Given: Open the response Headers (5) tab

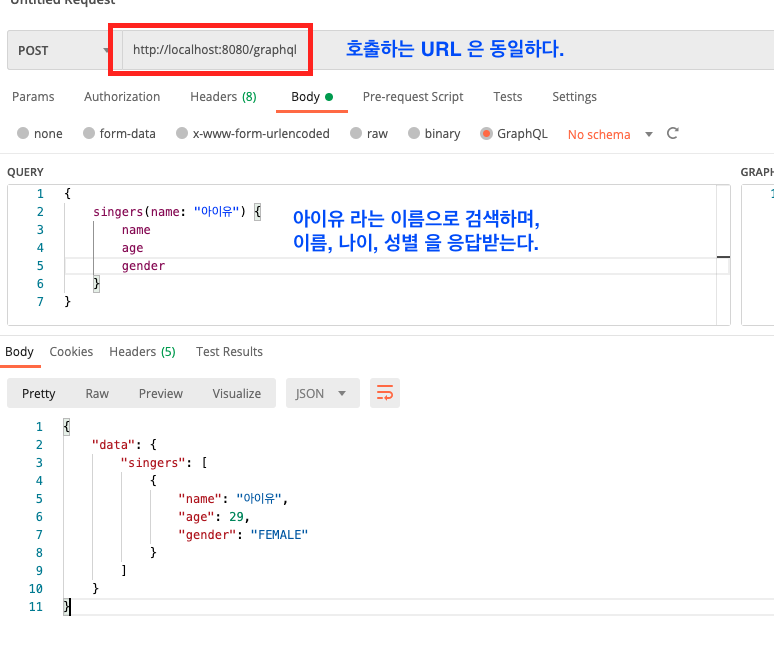Looking at the screenshot, I should [x=142, y=352].
